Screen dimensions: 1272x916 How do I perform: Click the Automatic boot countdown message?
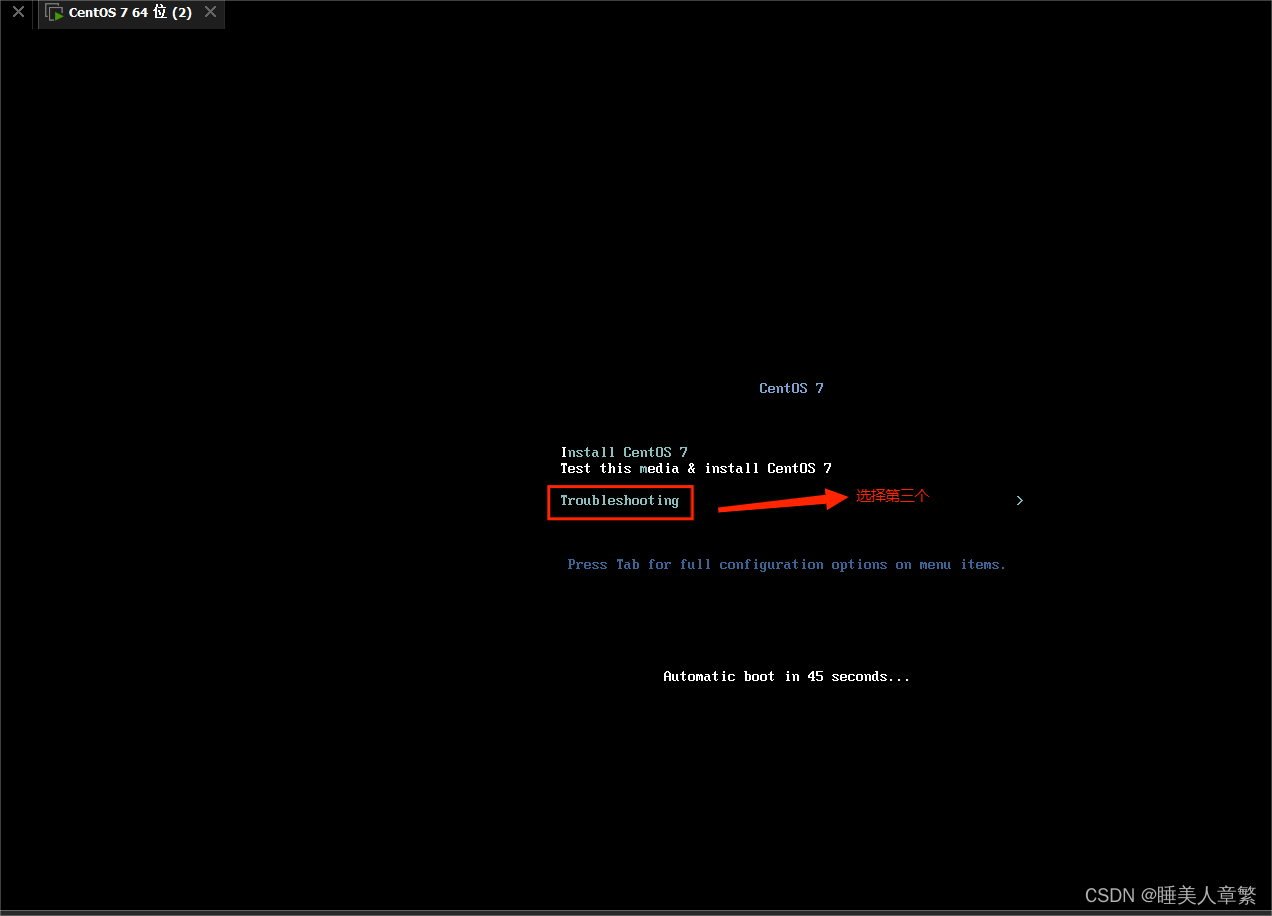(x=786, y=676)
